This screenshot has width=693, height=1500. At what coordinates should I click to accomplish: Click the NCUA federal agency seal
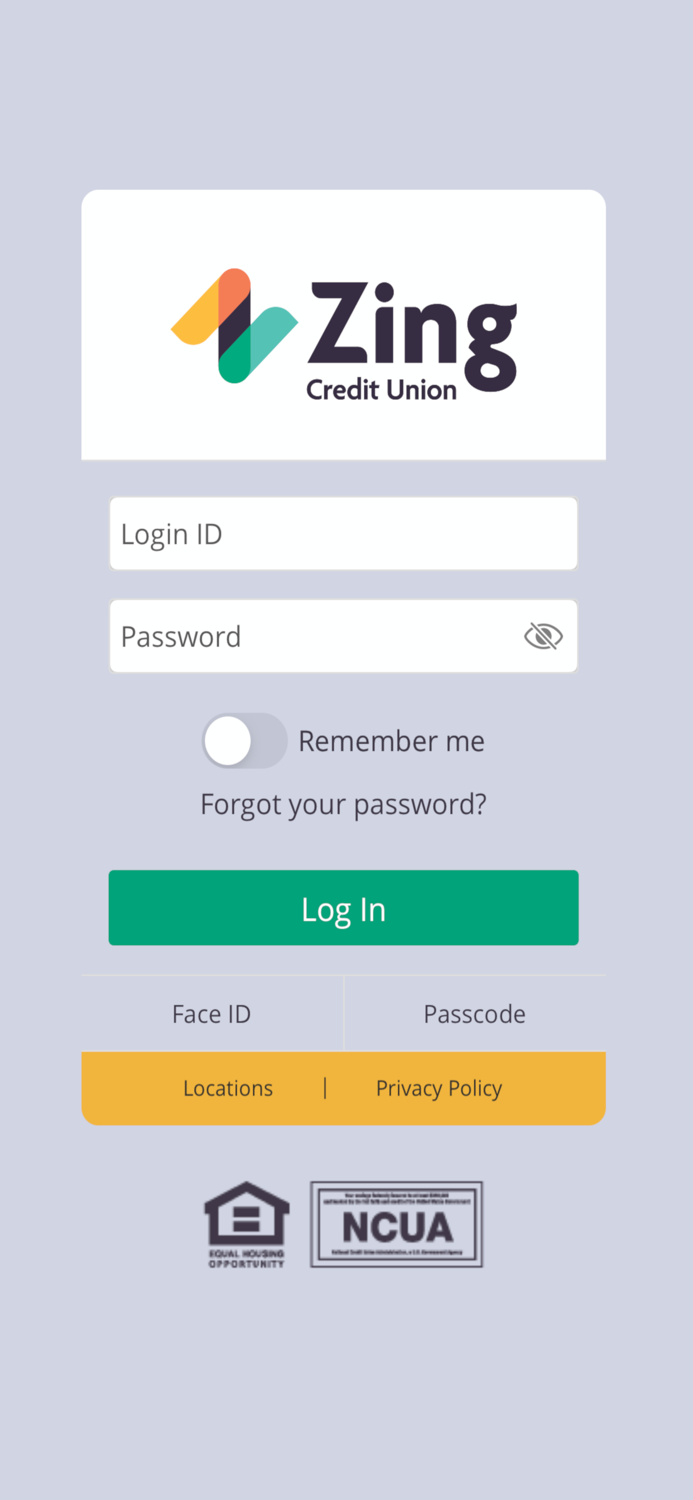coord(396,1223)
